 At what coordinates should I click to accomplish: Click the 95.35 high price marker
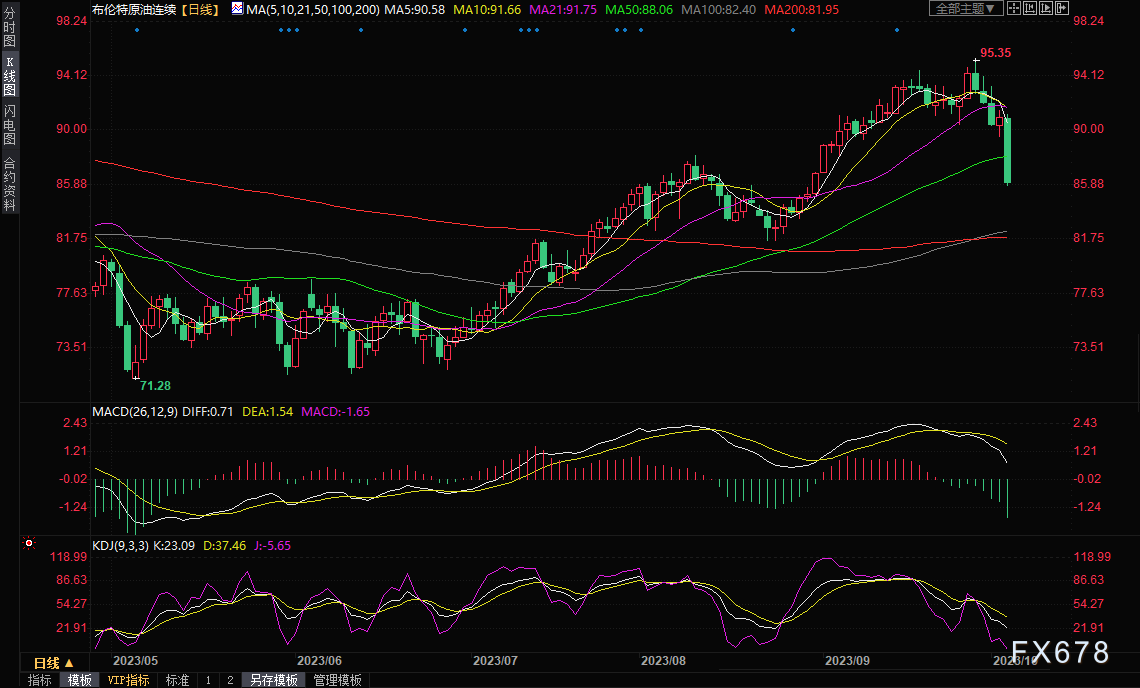pos(995,52)
